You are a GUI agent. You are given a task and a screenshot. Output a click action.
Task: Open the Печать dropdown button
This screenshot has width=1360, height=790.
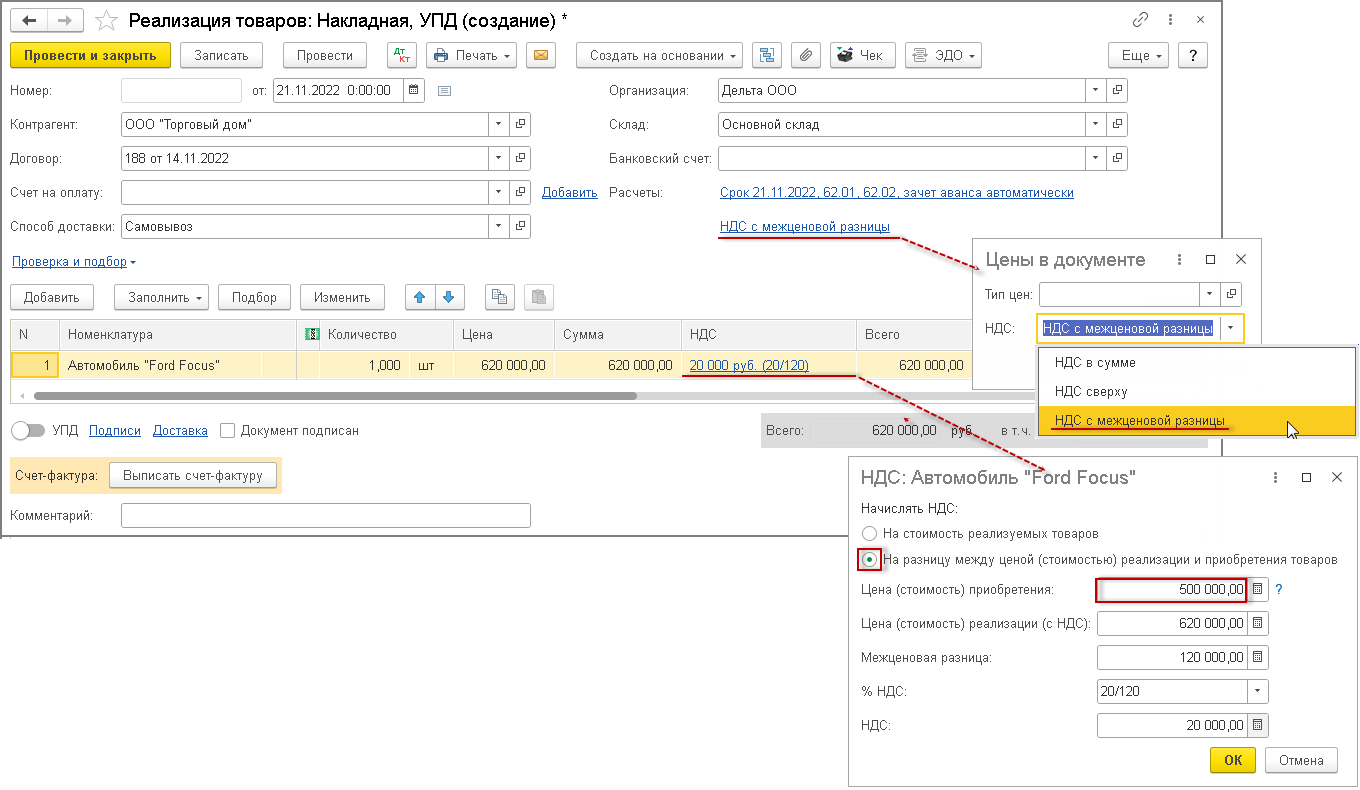pyautogui.click(x=473, y=55)
